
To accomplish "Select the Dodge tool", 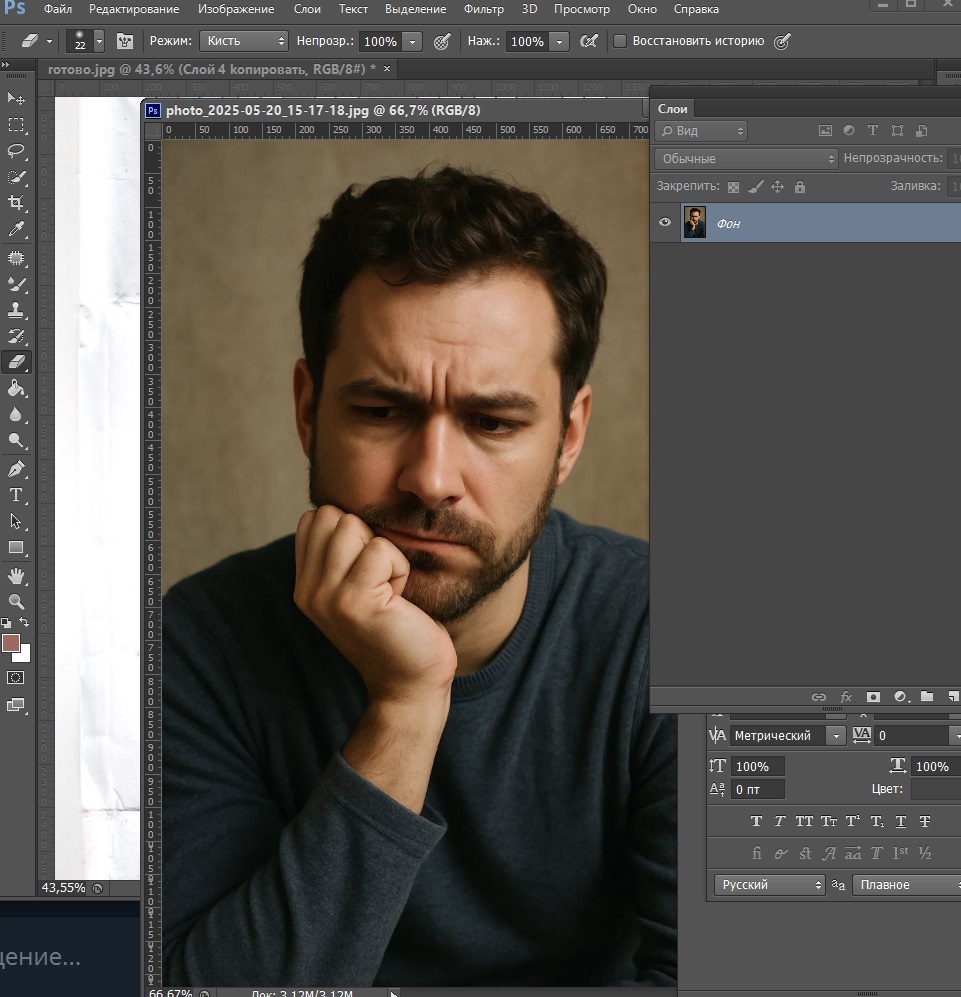I will 16,440.
